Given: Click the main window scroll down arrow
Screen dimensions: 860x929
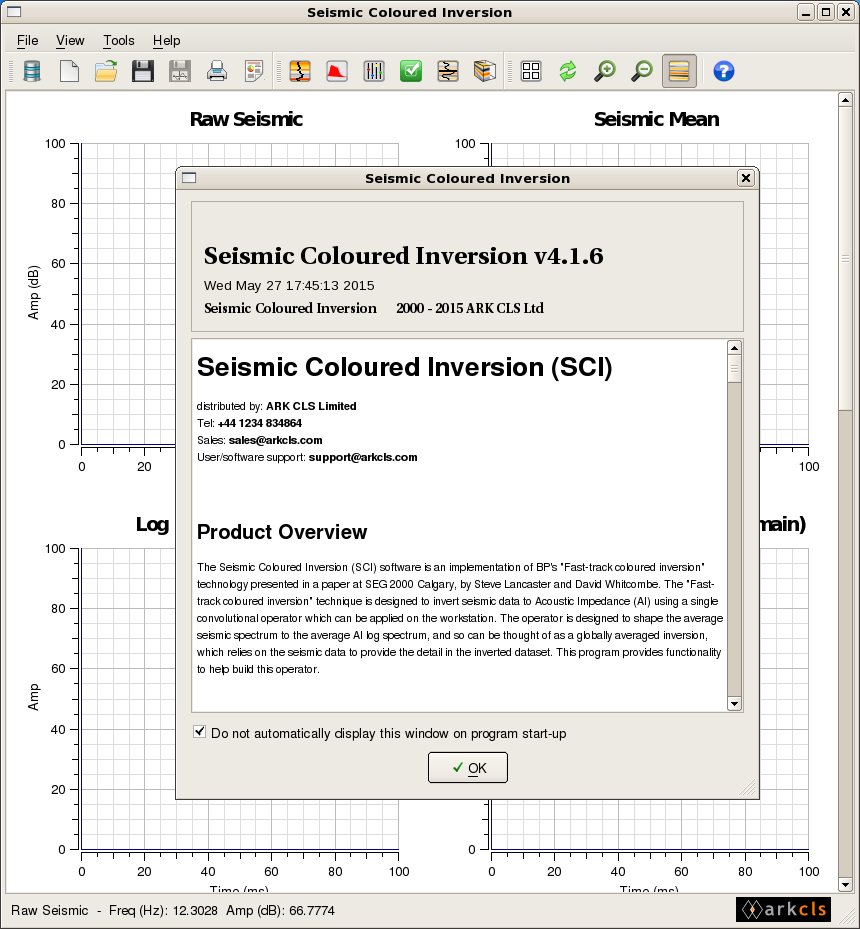Looking at the screenshot, I should [x=845, y=885].
